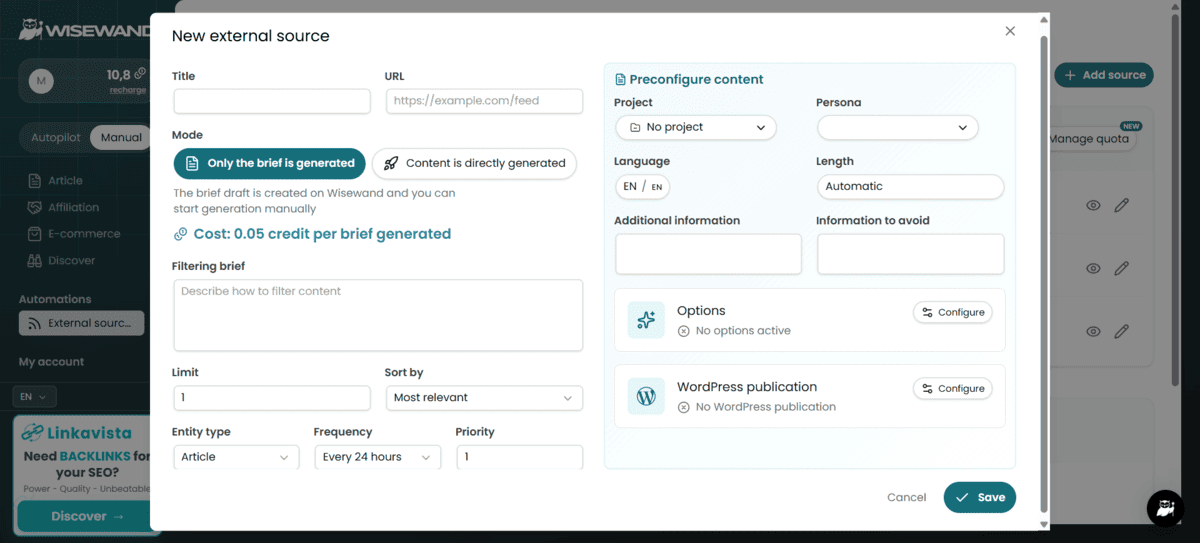The image size is (1200, 543).
Task: Open the Frequency Every 24 hours dropdown
Action: [377, 457]
